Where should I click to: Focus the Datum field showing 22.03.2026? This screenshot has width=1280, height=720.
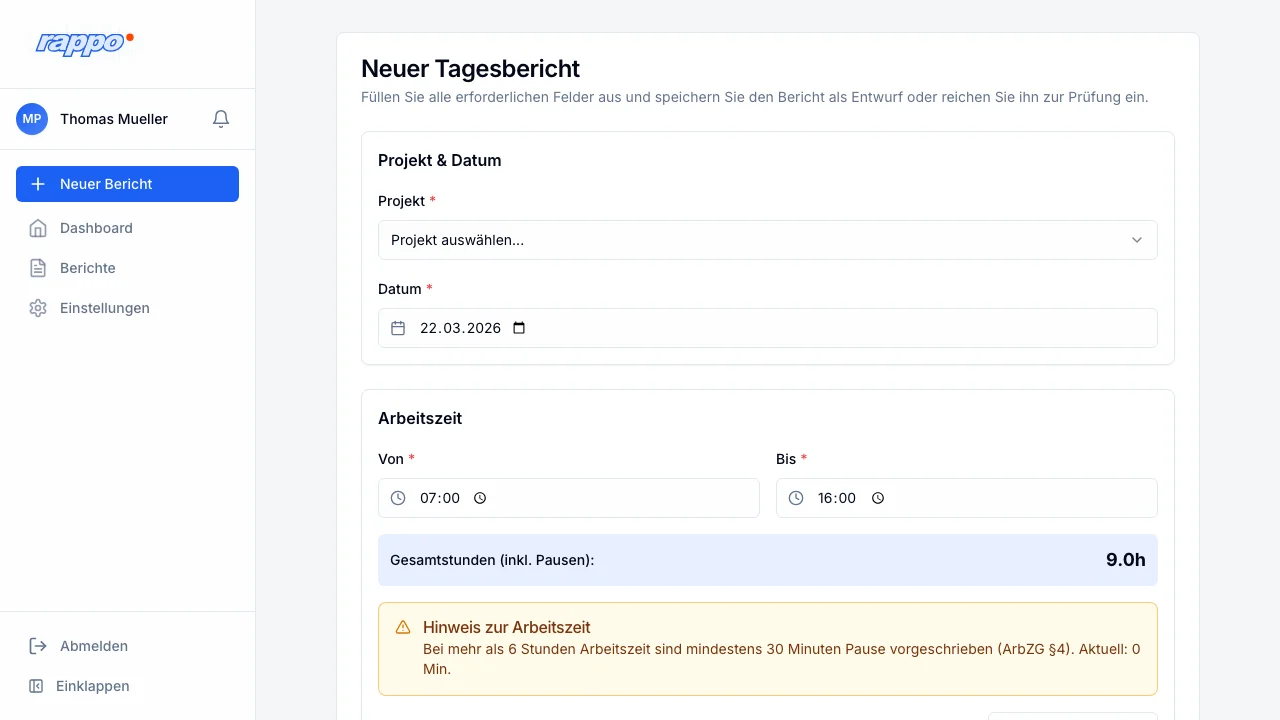point(768,328)
